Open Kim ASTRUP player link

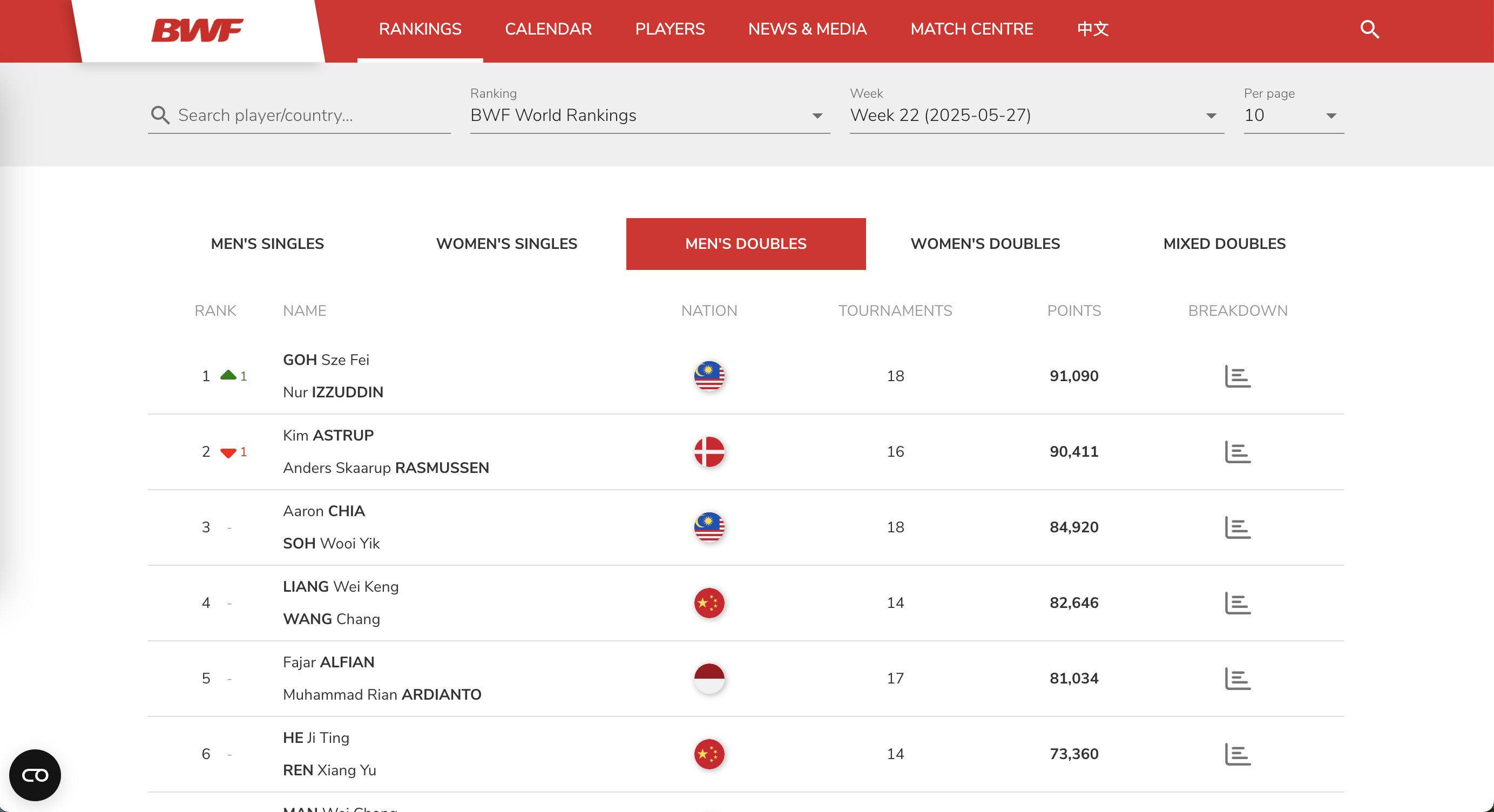[328, 436]
